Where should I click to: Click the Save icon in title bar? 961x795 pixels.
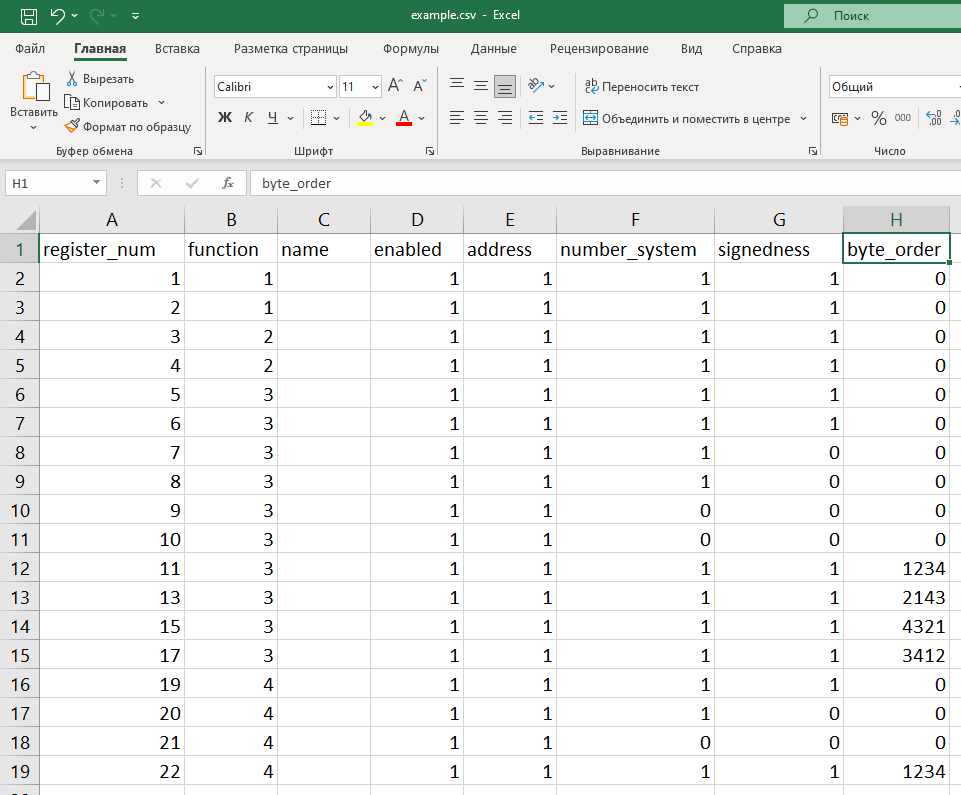[29, 16]
